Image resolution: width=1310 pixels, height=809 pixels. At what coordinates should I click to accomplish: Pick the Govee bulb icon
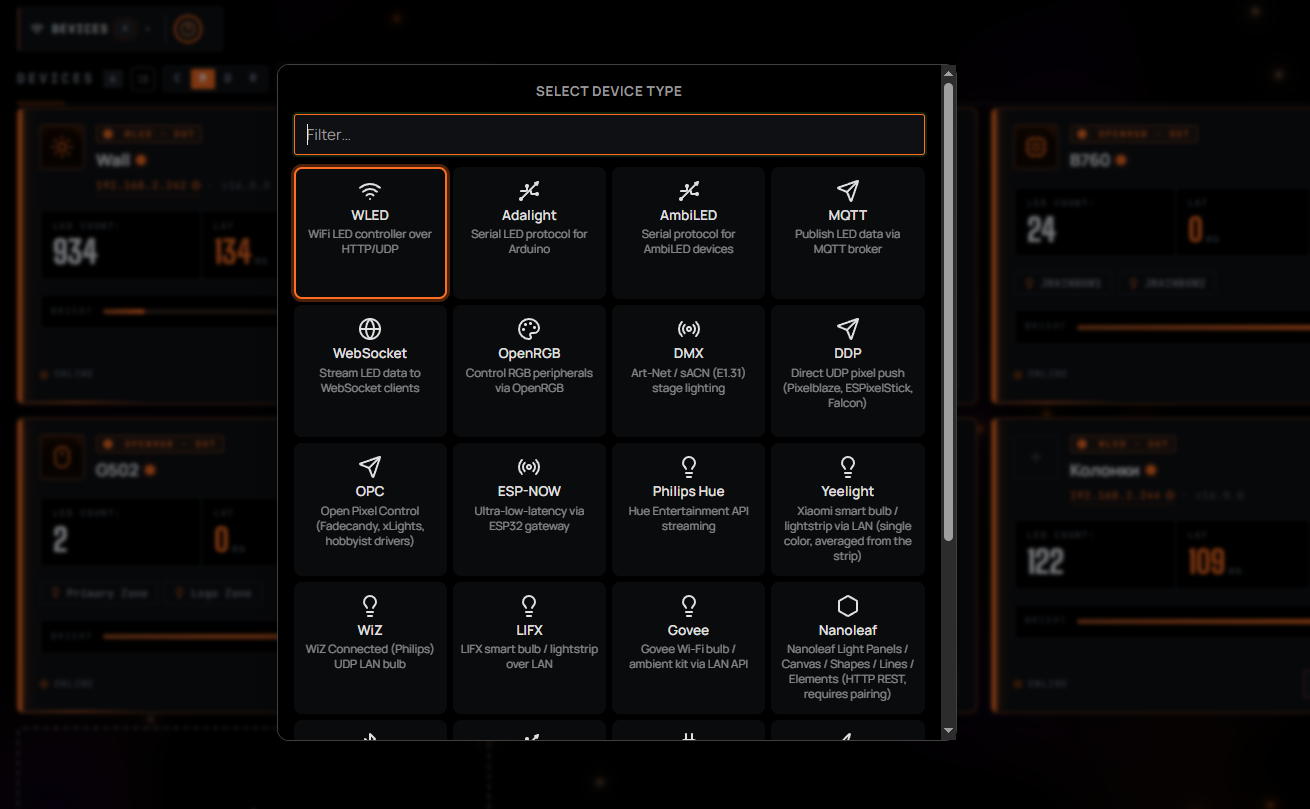coord(688,606)
